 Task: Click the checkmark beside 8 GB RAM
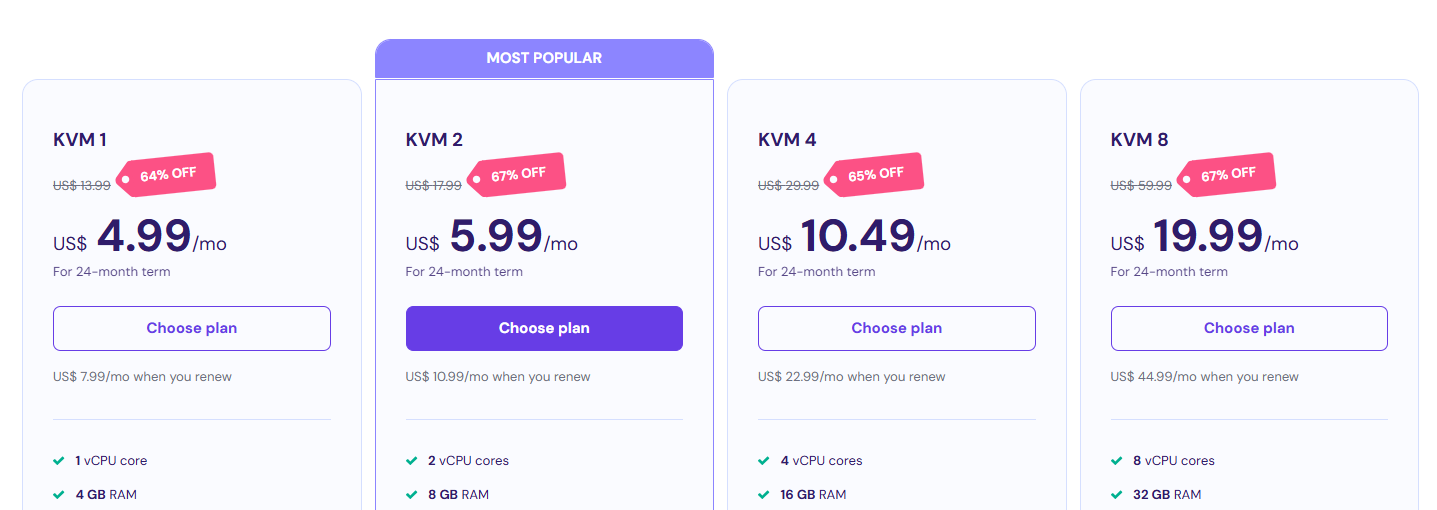(x=412, y=494)
